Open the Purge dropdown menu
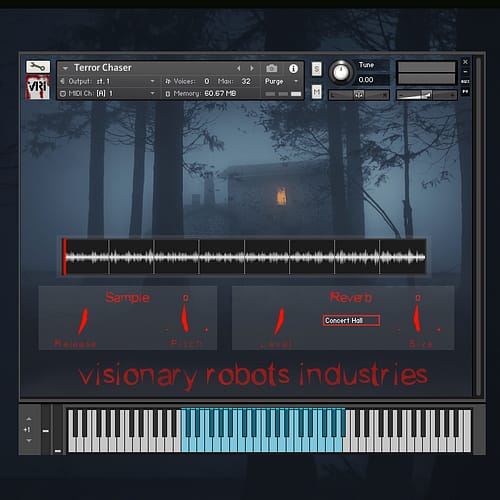 pos(281,81)
